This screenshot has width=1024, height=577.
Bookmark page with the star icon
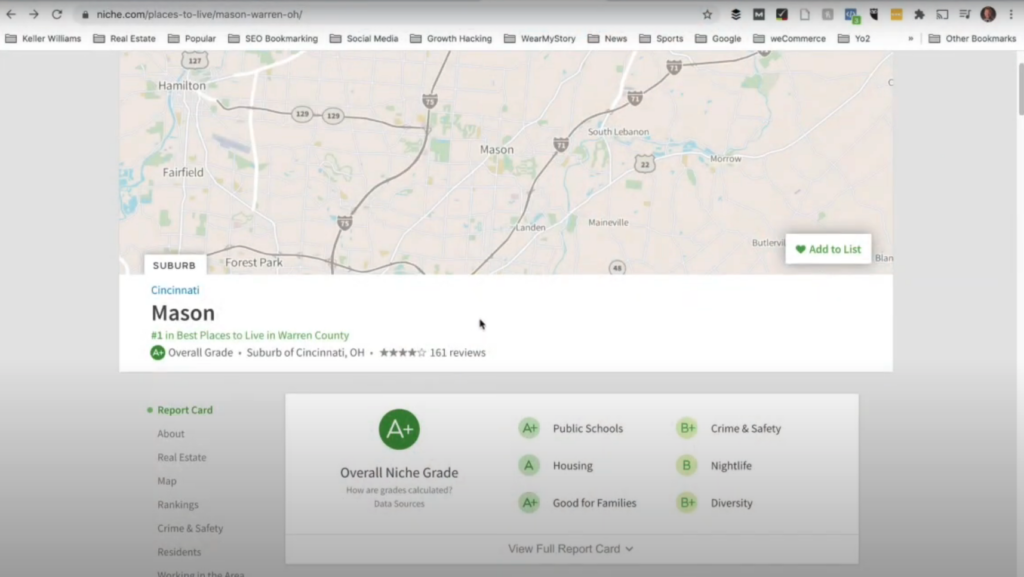707,14
